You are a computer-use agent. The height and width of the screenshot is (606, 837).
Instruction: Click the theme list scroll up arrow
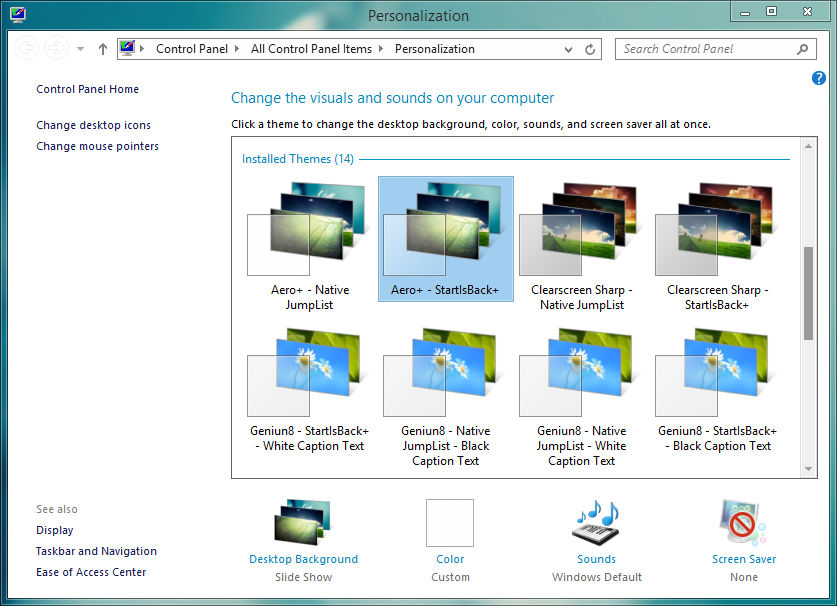(x=808, y=146)
